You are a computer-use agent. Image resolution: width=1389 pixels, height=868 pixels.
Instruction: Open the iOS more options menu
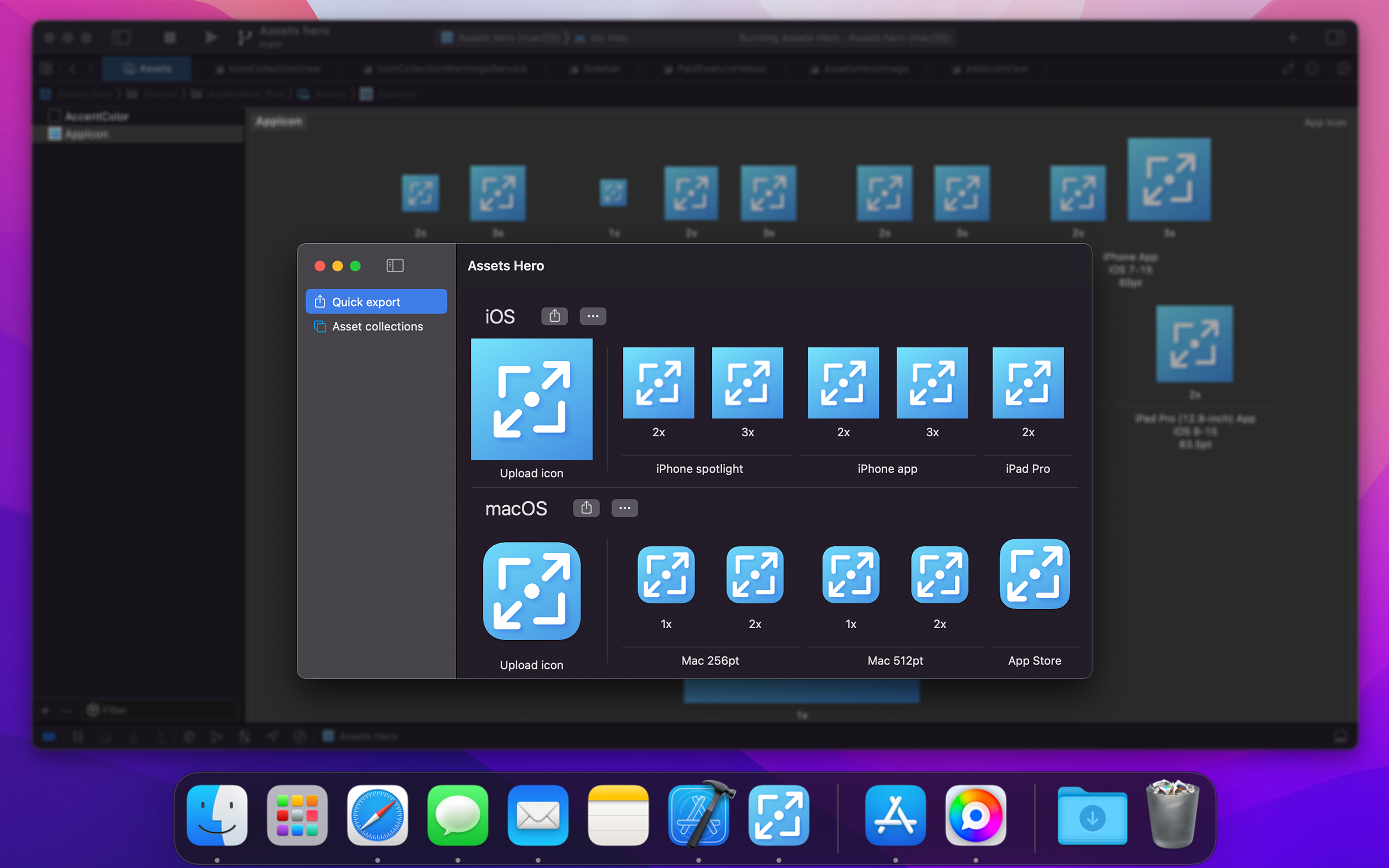point(592,316)
